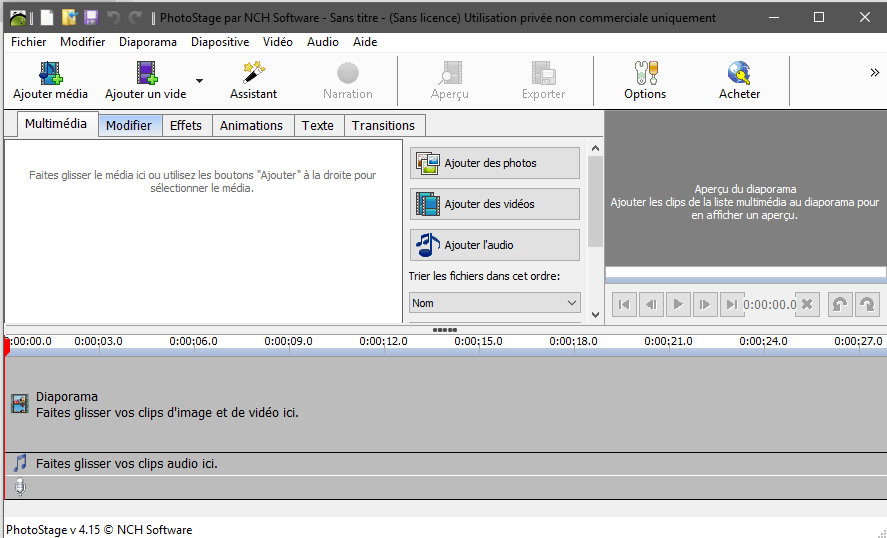Viewport: 887px width, 538px height.
Task: Launch the Assistant wizard
Action: click(253, 81)
